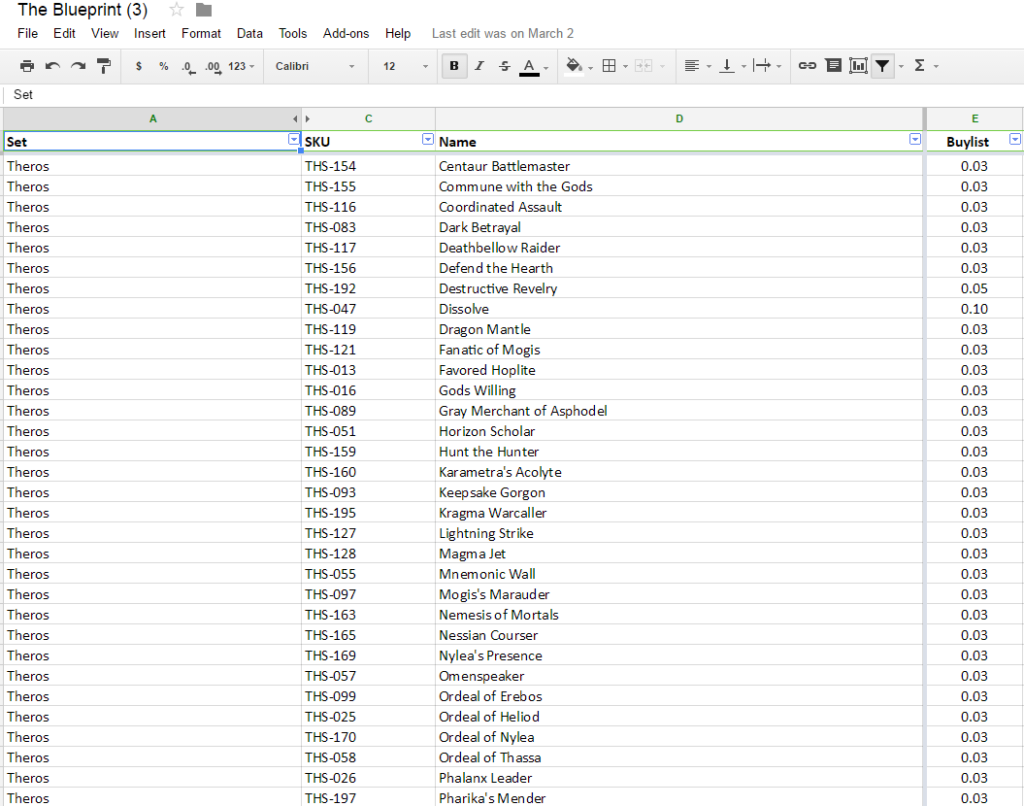Toggle Bold formatting
Screen dimensions: 1024x806
455,66
